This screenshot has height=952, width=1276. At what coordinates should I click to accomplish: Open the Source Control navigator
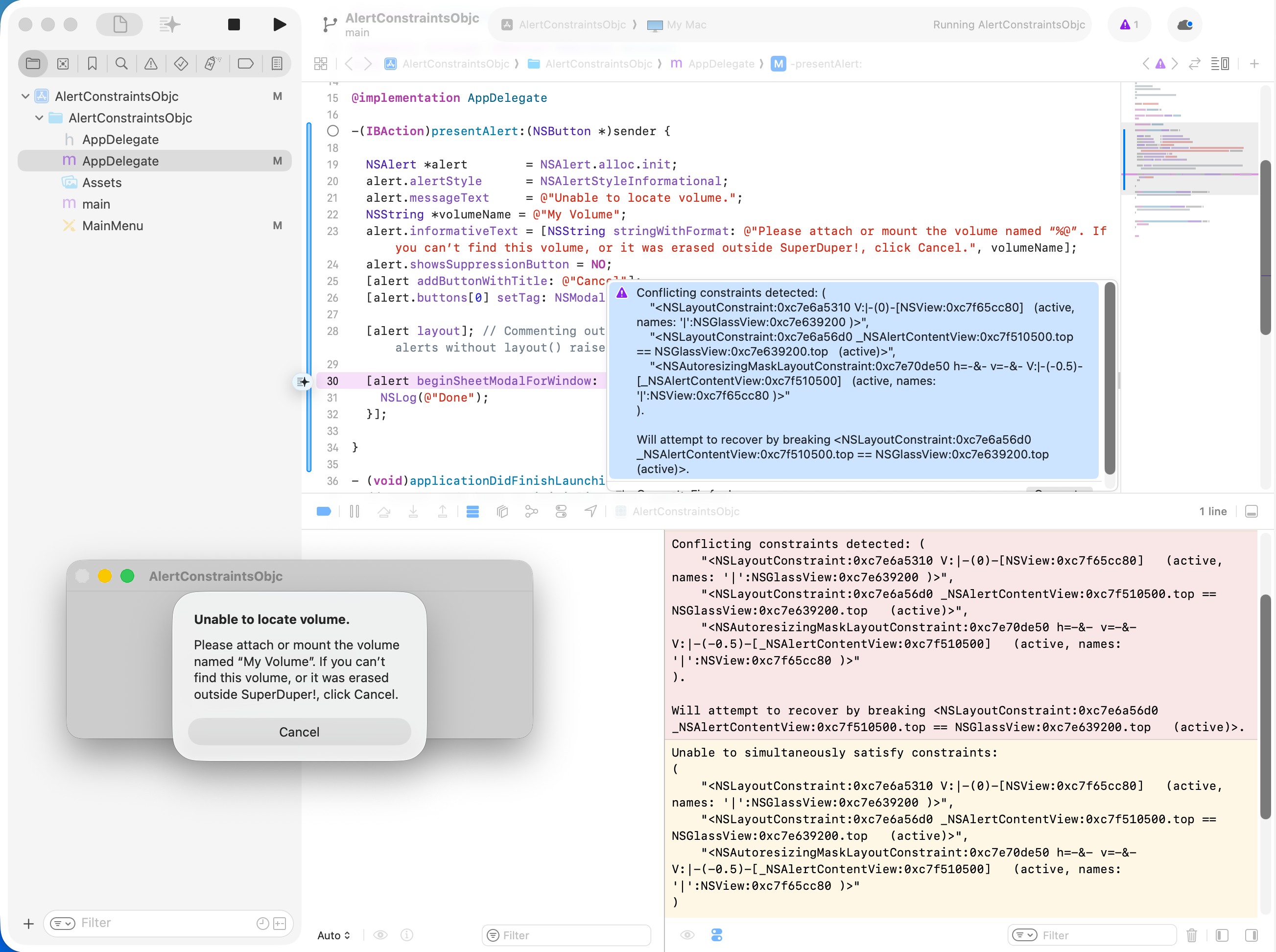[x=63, y=63]
